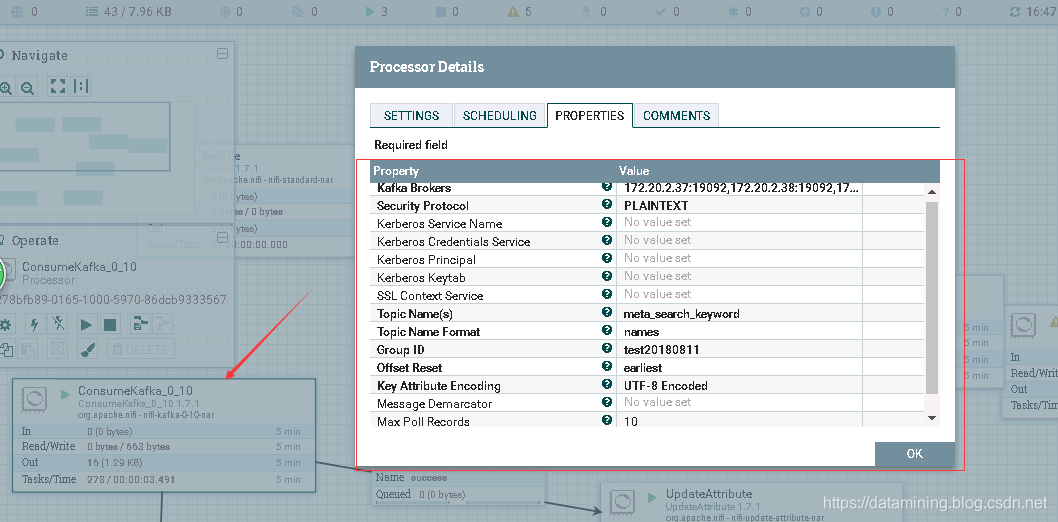Zoom in using the Navigate panel
Screen dimensions: 1058x522
6,88
